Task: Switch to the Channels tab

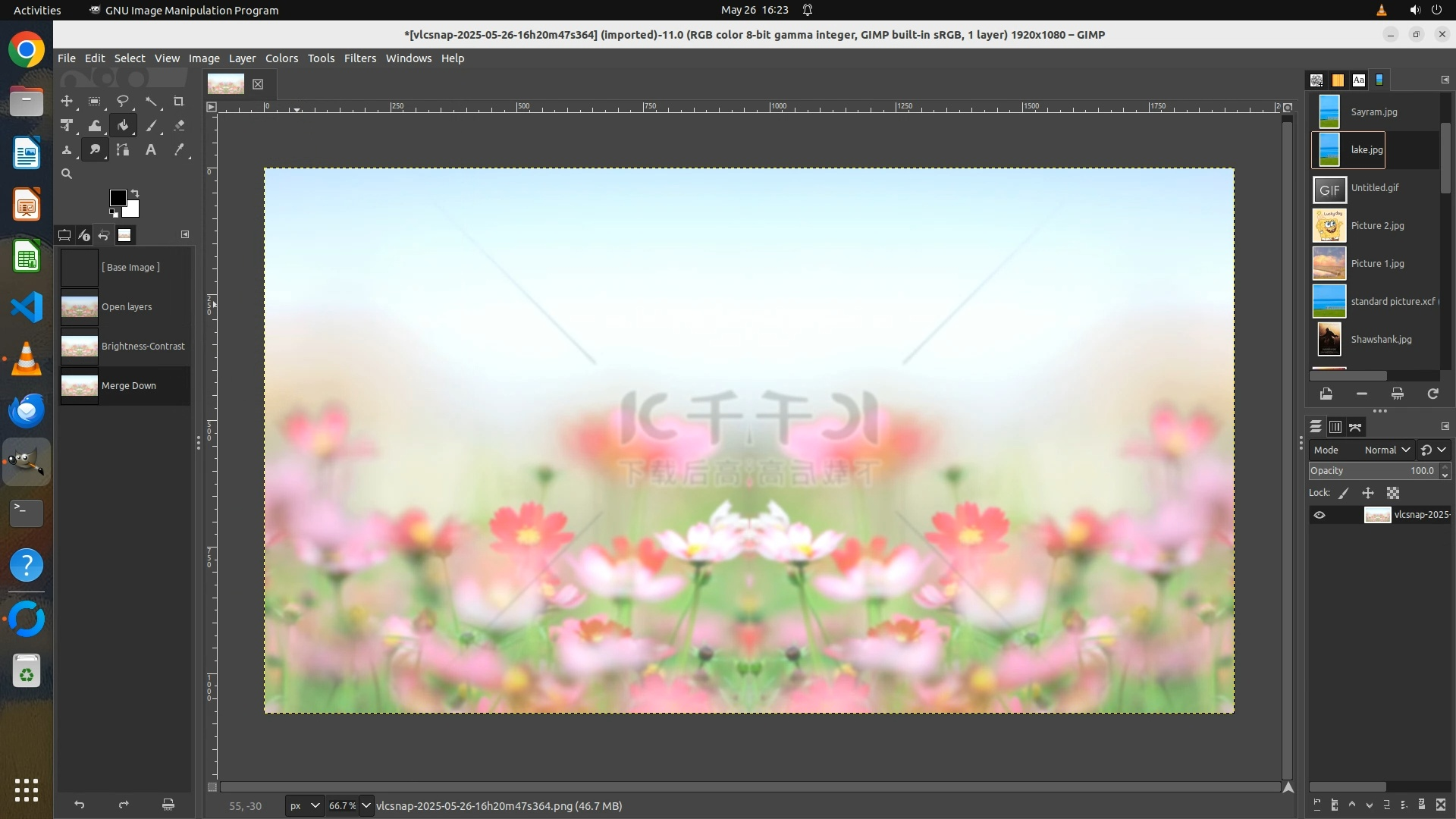Action: pyautogui.click(x=1335, y=427)
